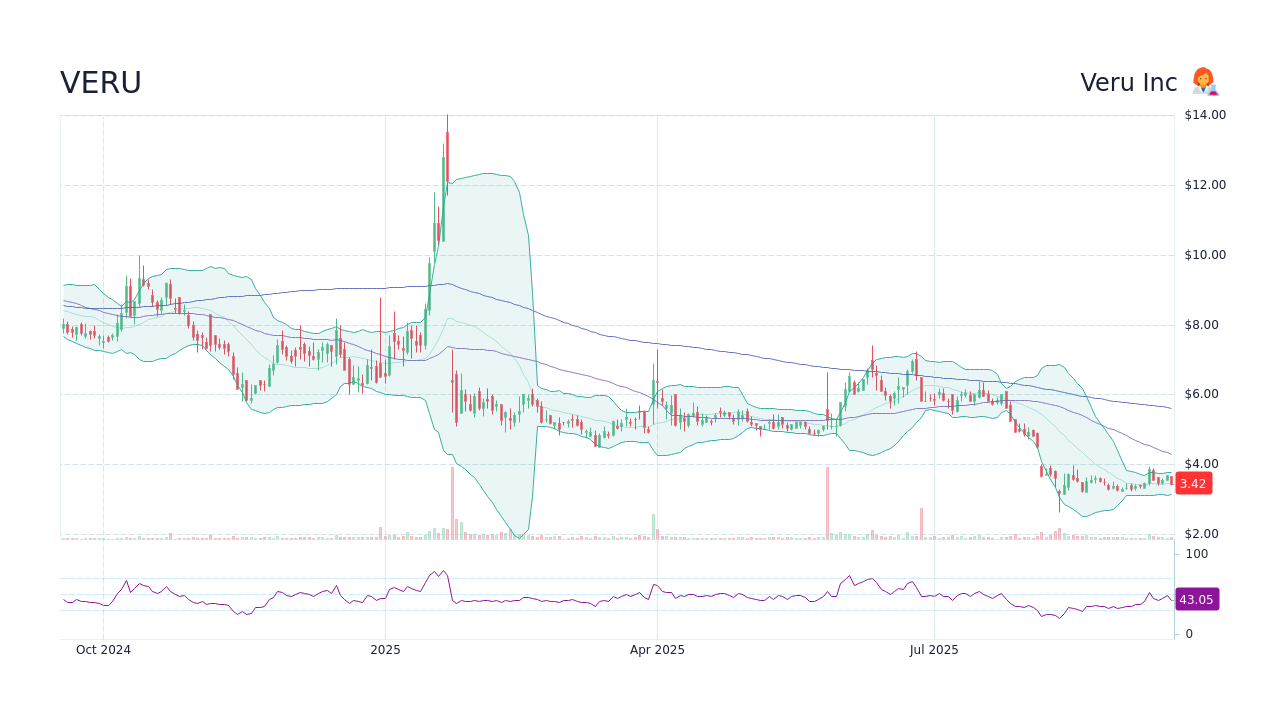Click the woman scientist emoji icon
1280x720 pixels.
click(x=1204, y=82)
